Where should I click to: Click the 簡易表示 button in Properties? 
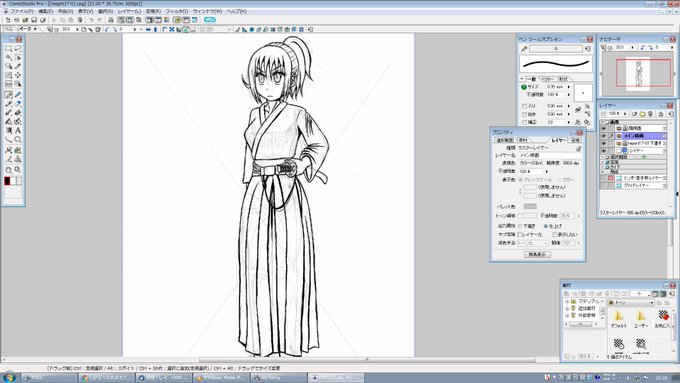tap(537, 255)
